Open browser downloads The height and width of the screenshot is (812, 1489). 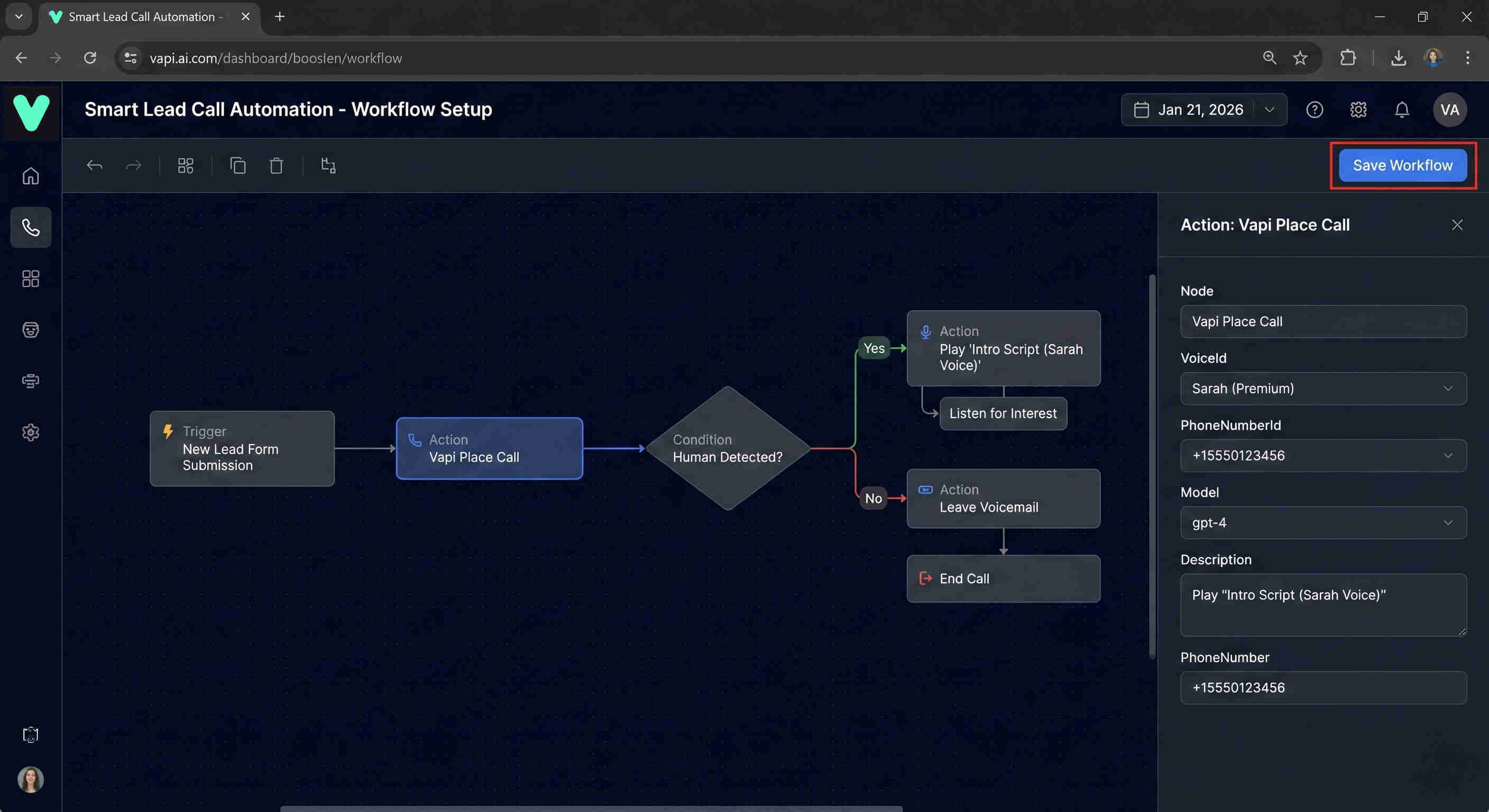click(x=1398, y=58)
